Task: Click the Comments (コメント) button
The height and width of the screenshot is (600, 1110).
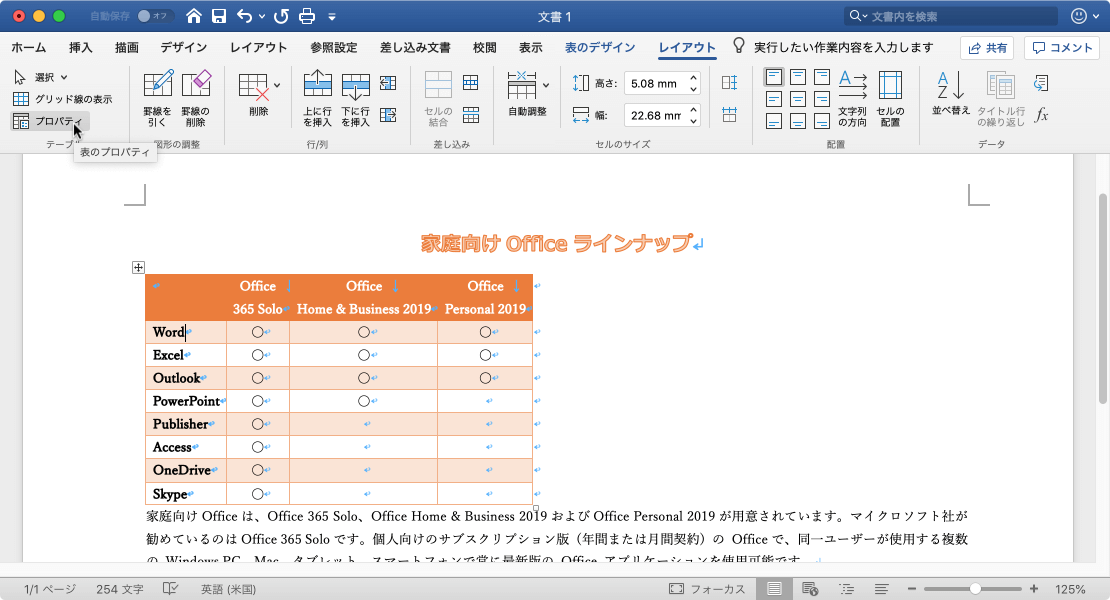Action: (1061, 47)
